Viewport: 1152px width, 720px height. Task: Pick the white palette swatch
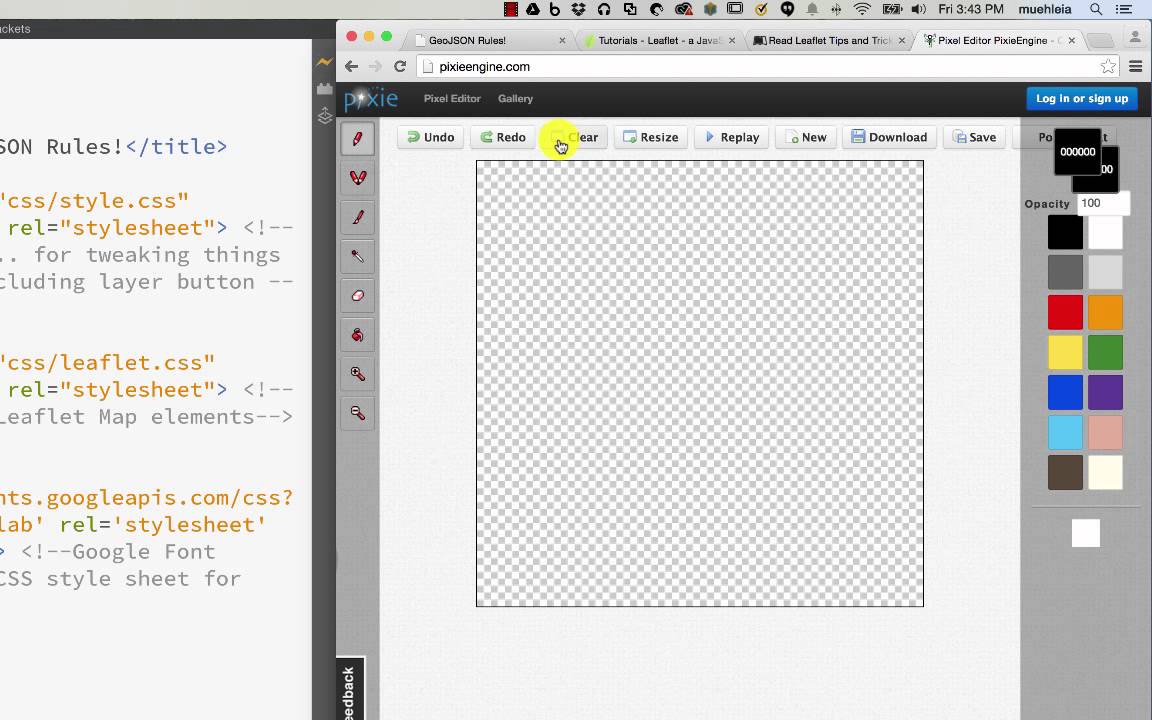pyautogui.click(x=1105, y=232)
